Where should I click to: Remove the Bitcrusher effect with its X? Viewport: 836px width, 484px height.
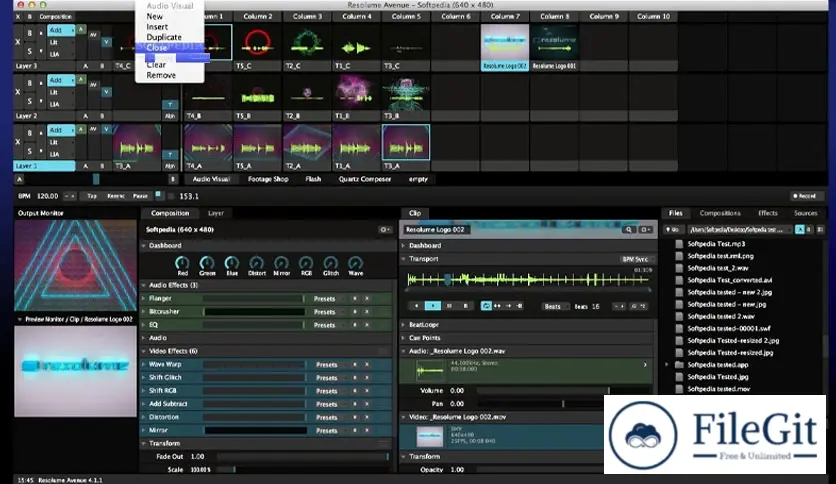[367, 312]
